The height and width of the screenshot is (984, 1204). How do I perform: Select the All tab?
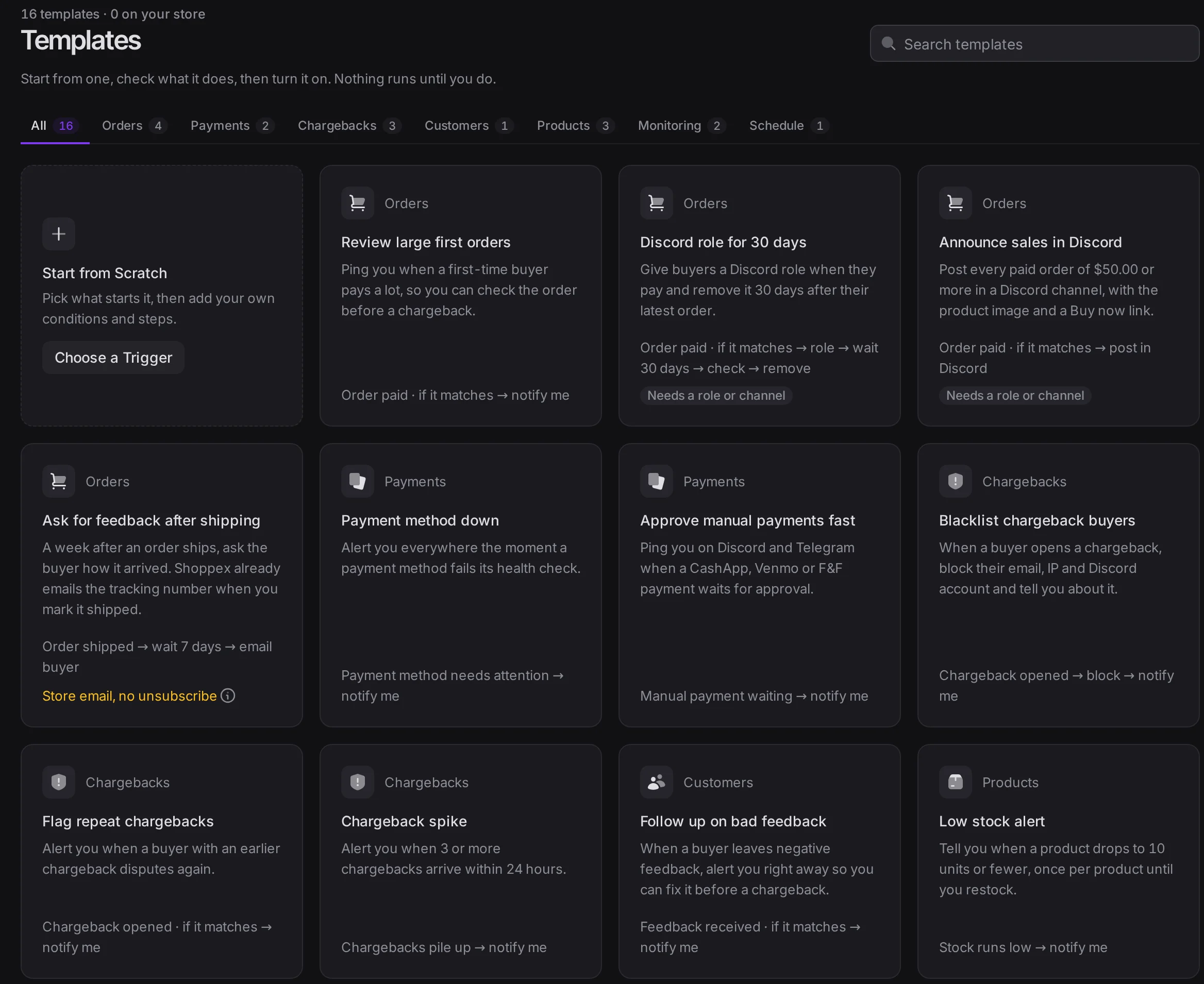click(55, 126)
